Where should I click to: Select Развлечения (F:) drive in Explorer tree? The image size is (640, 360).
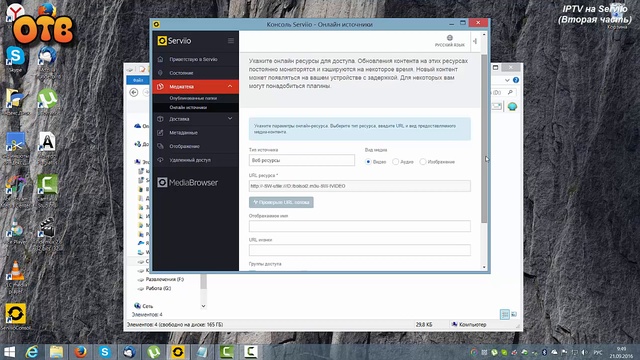pyautogui.click(x=164, y=279)
